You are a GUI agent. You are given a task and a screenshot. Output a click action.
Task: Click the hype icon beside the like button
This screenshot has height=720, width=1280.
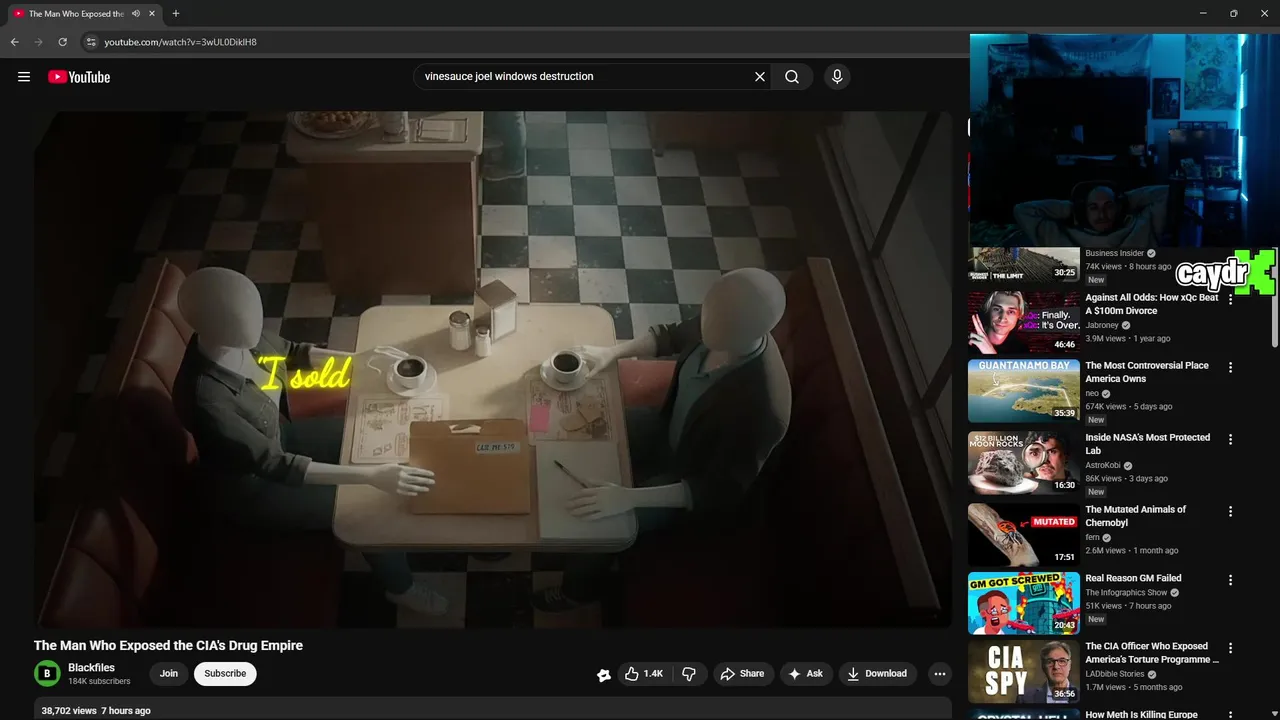603,675
